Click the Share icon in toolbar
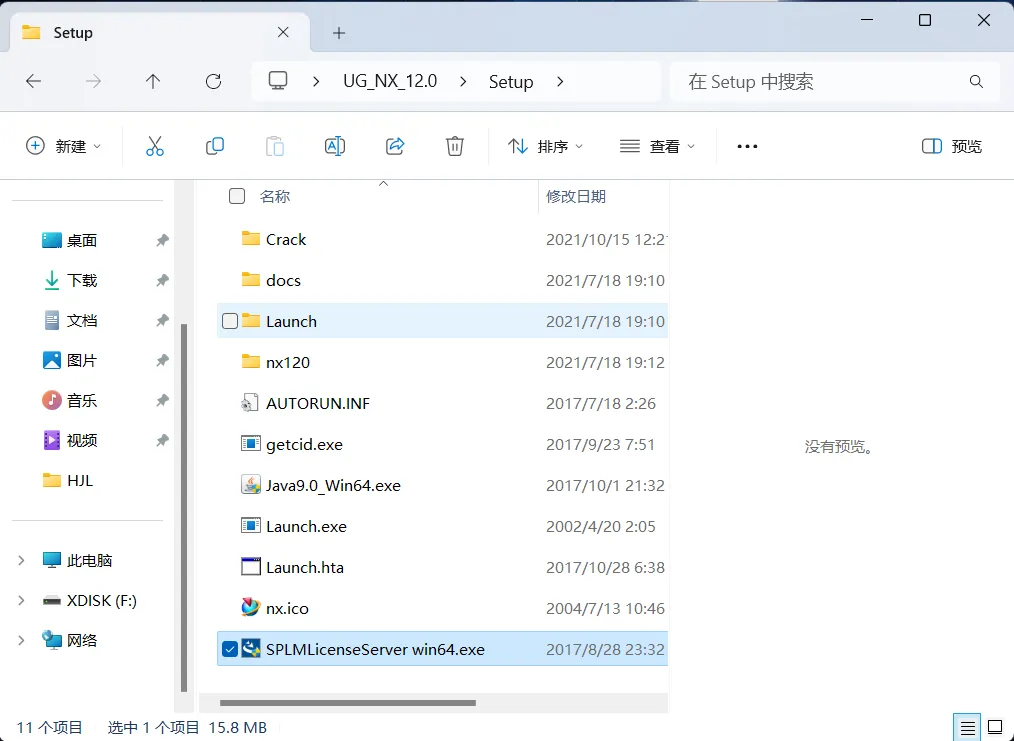1014x741 pixels. [x=395, y=146]
